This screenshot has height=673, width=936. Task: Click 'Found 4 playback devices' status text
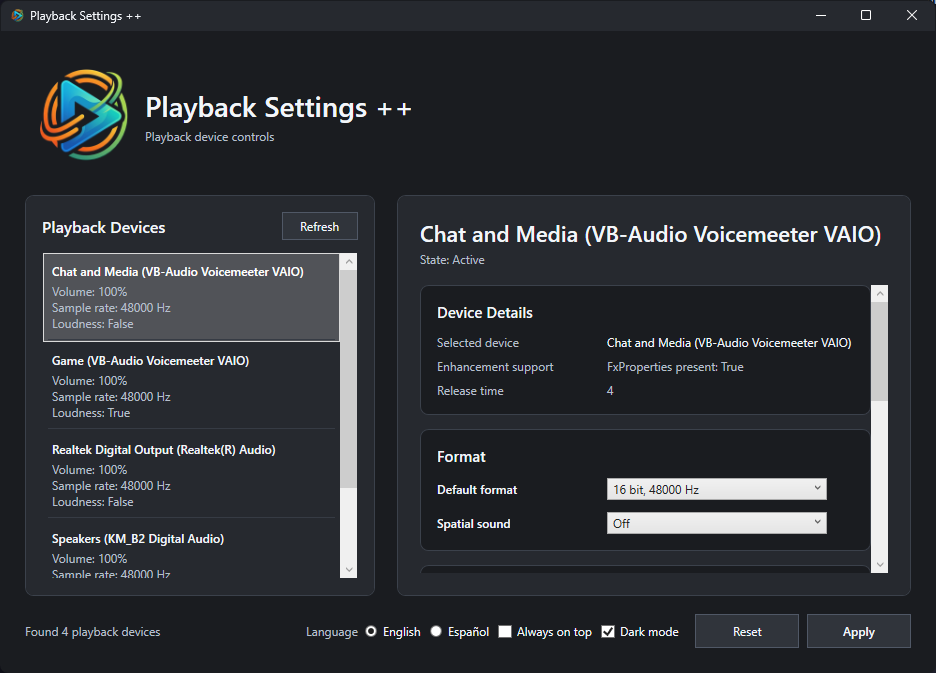(93, 631)
